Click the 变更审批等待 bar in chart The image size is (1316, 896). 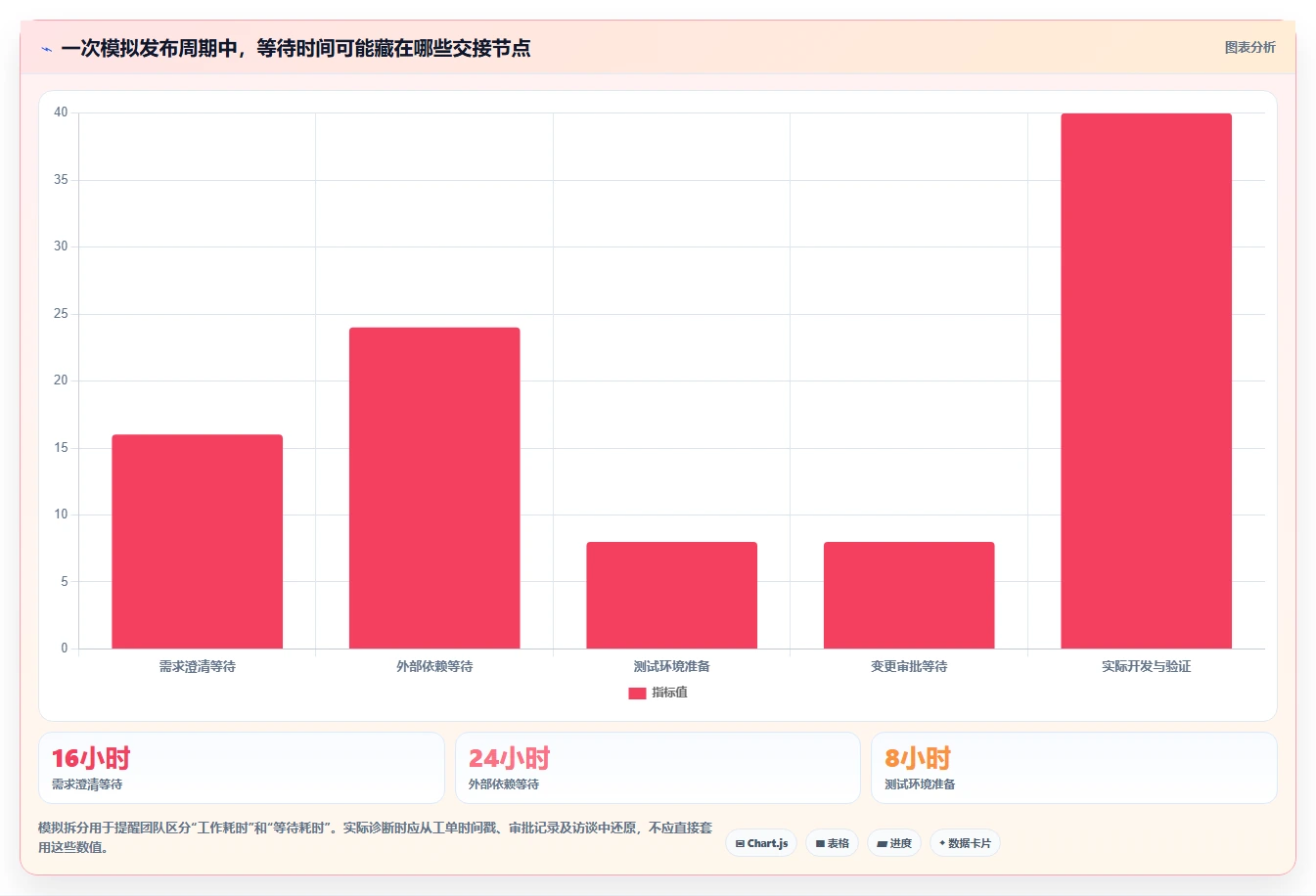[x=909, y=595]
